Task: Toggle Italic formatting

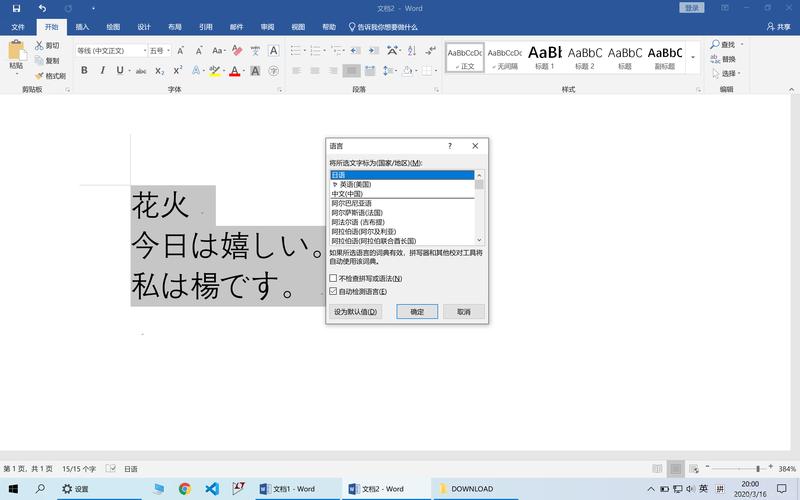Action: click(x=103, y=70)
